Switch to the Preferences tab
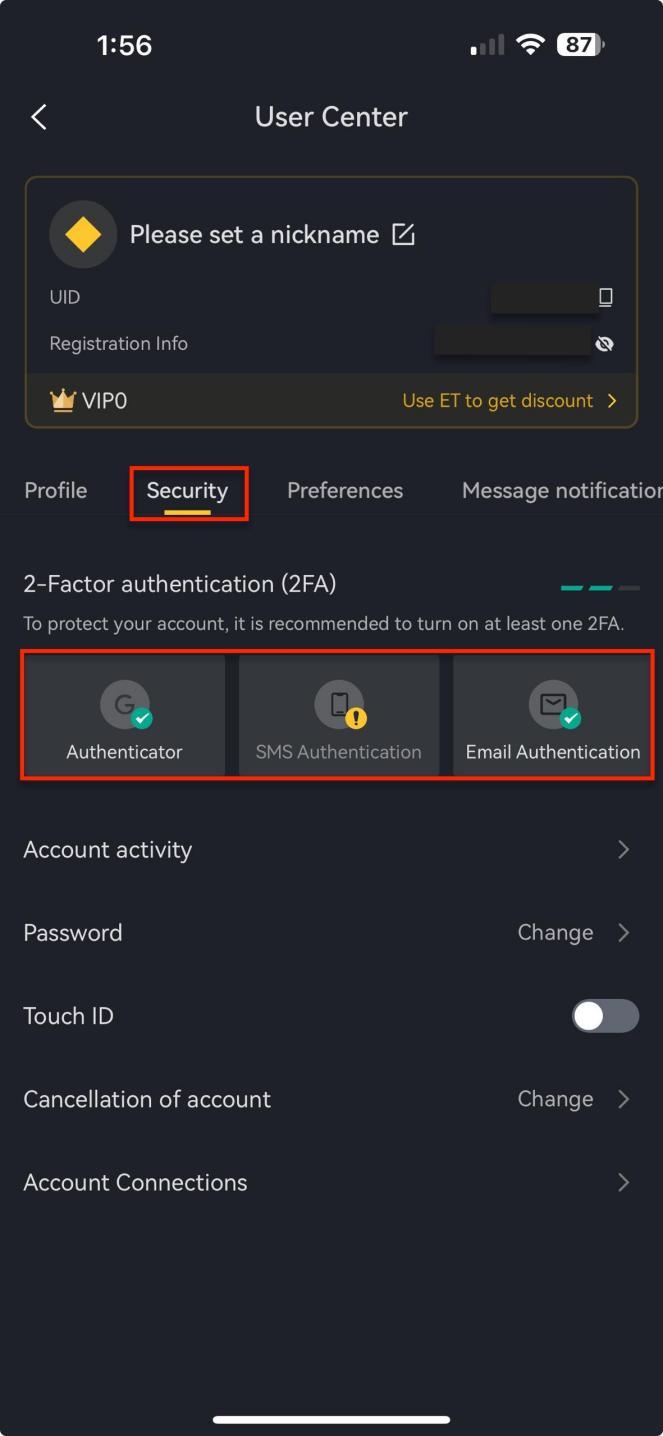 tap(345, 490)
